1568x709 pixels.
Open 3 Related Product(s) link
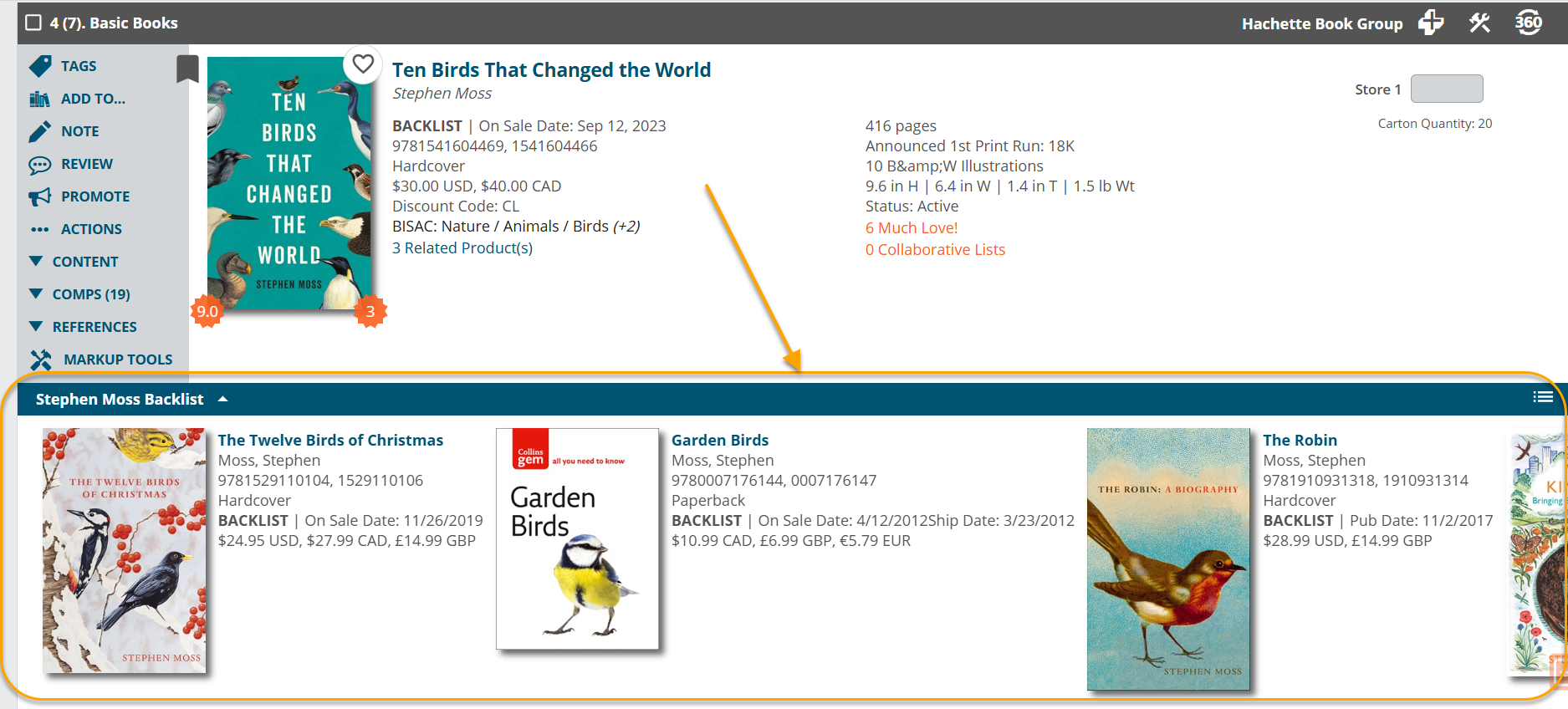pyautogui.click(x=462, y=248)
